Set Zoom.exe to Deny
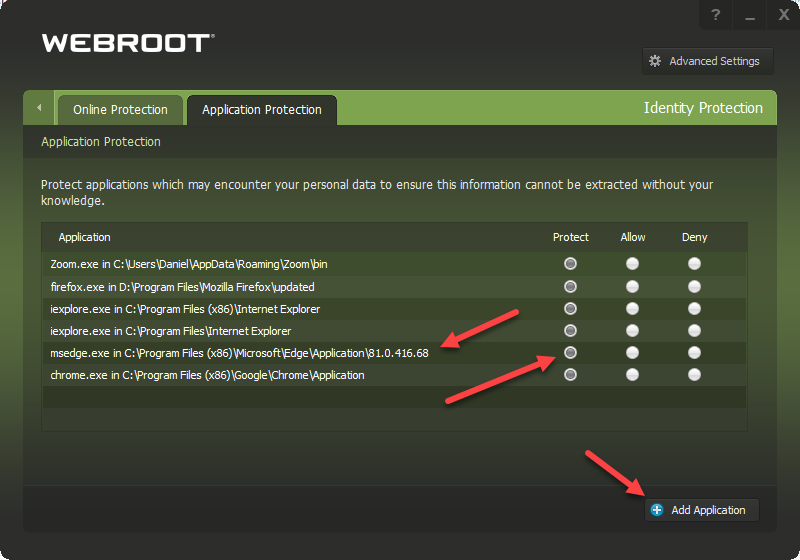Image resolution: width=800 pixels, height=560 pixels. (694, 264)
